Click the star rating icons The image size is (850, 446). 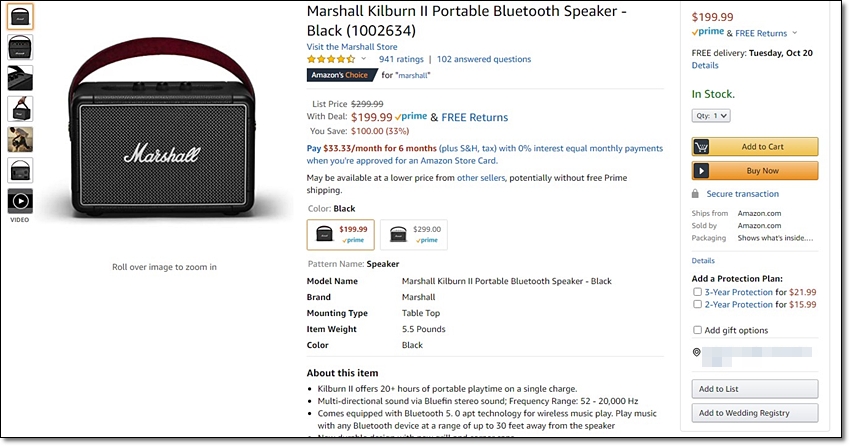[331, 59]
